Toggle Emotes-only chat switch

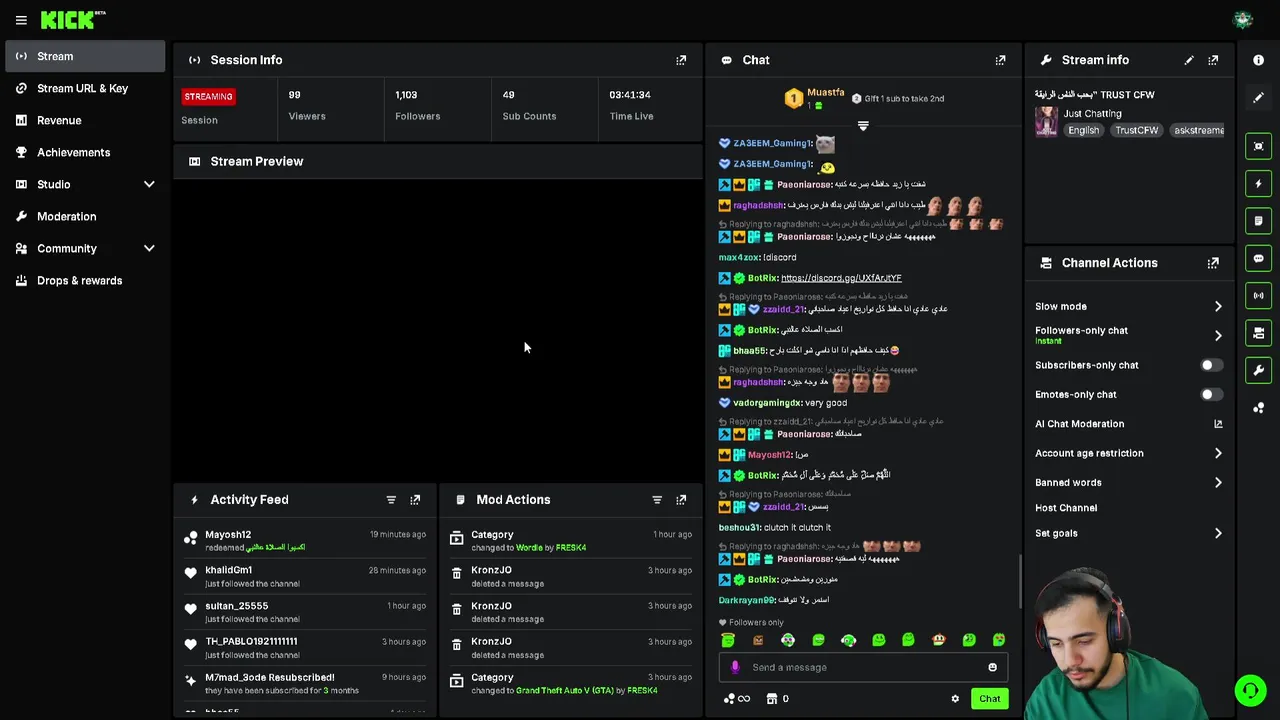coord(1210,394)
